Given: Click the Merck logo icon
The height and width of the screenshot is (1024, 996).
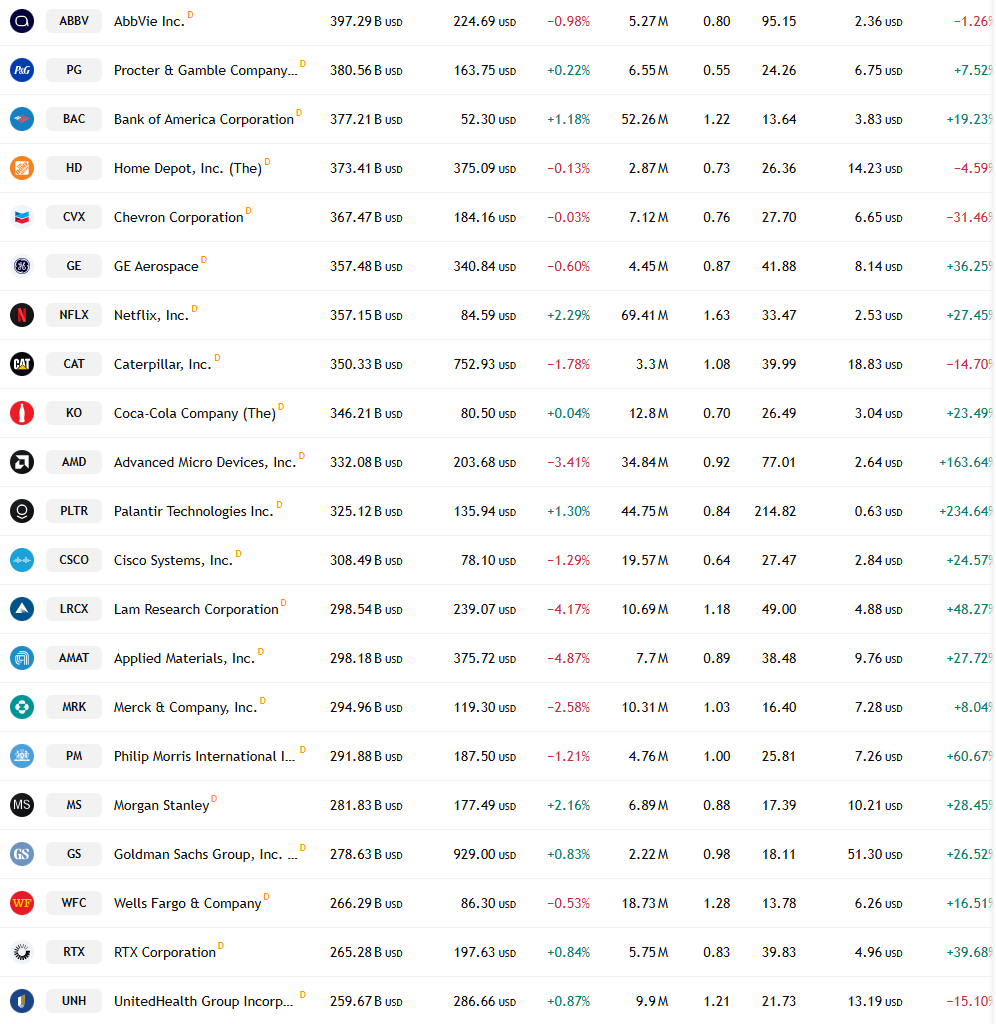Looking at the screenshot, I should (22, 707).
